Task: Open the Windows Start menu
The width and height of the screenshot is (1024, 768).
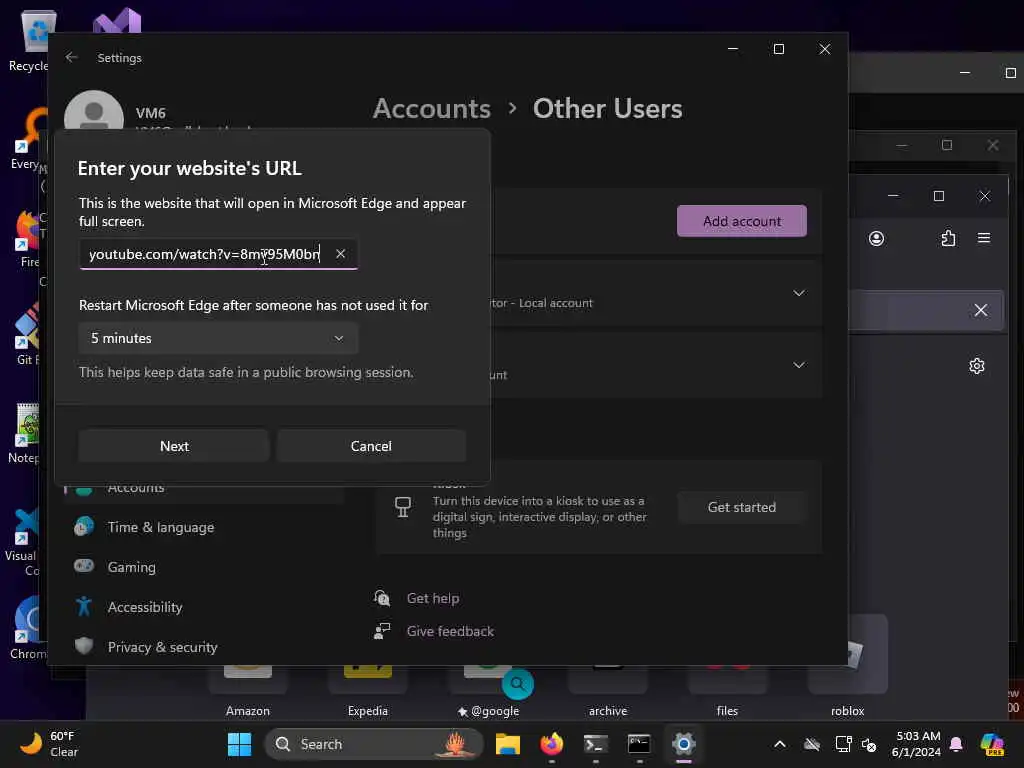Action: coord(239,744)
